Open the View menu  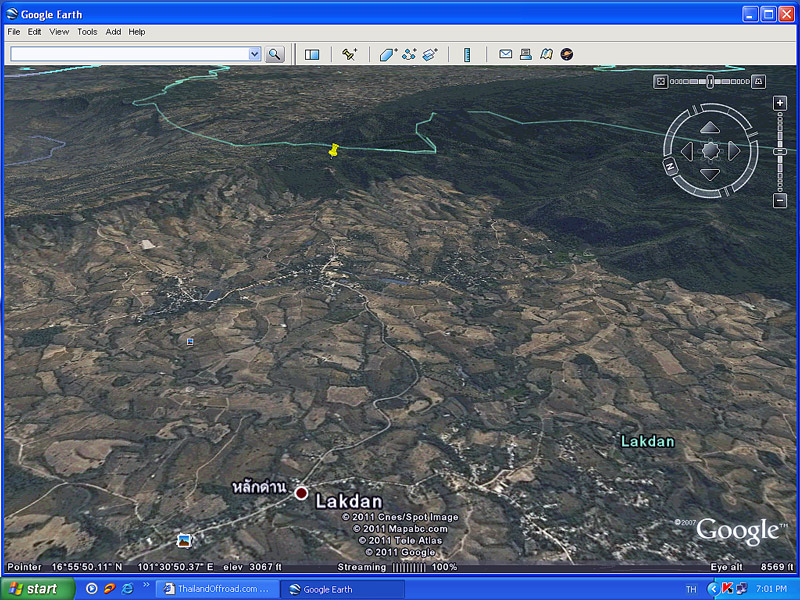59,32
